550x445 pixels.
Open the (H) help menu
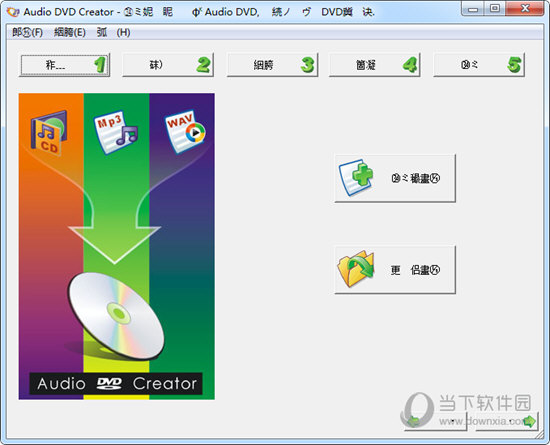113,33
